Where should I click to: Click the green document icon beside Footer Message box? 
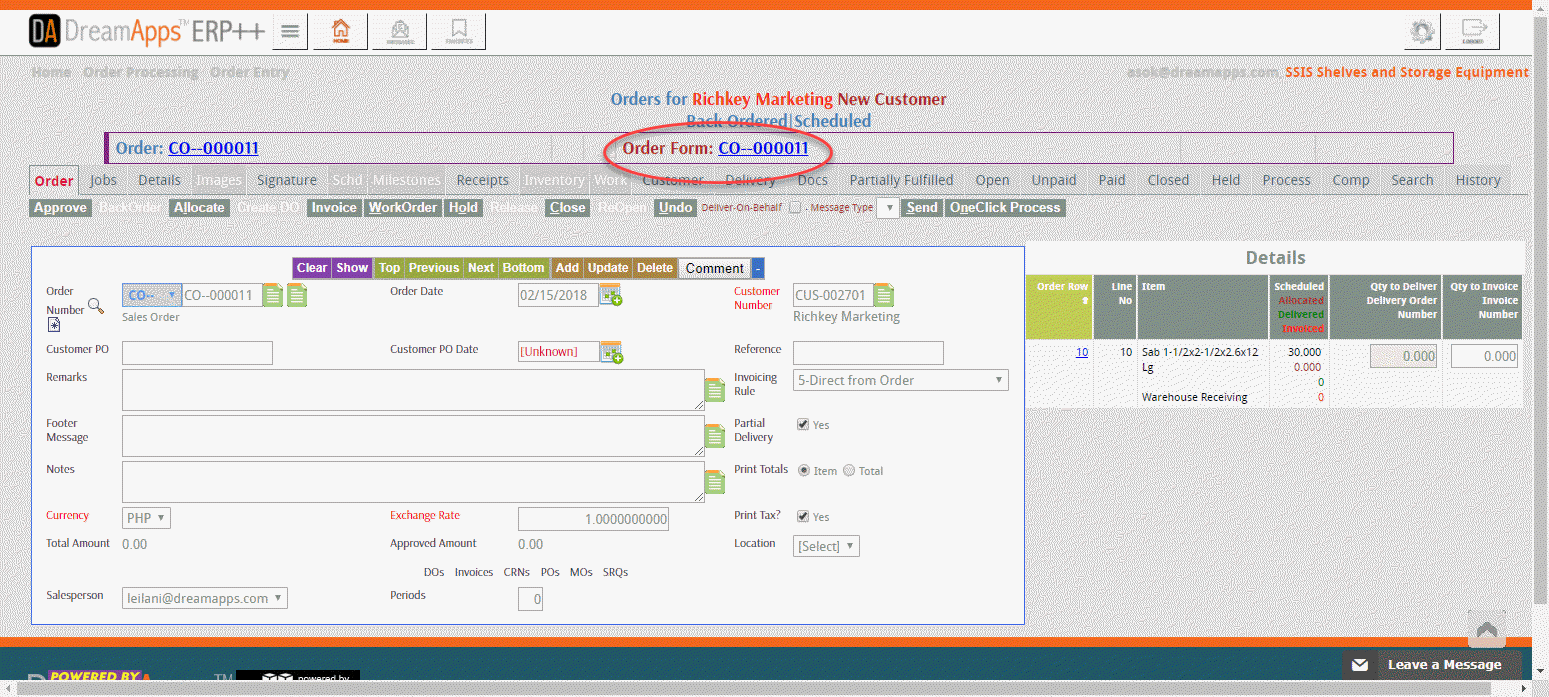coord(715,436)
